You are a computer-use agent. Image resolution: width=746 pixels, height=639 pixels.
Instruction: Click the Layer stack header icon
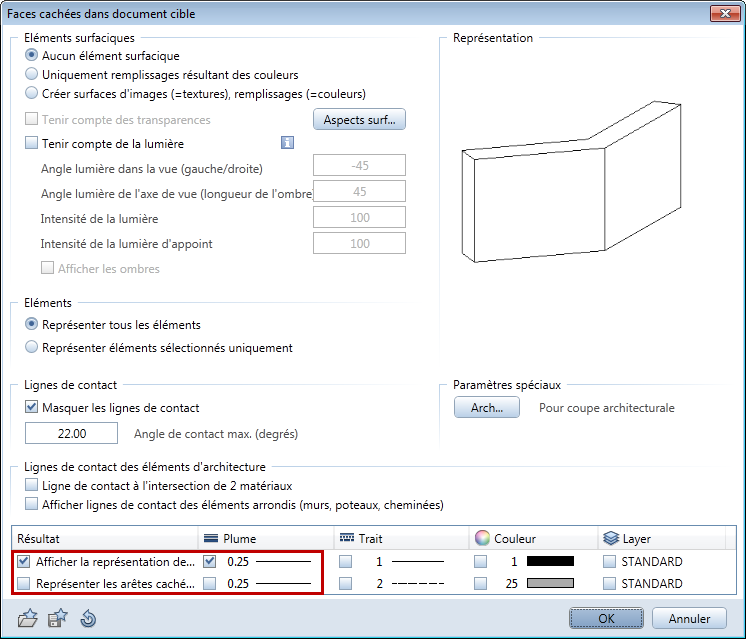point(611,538)
